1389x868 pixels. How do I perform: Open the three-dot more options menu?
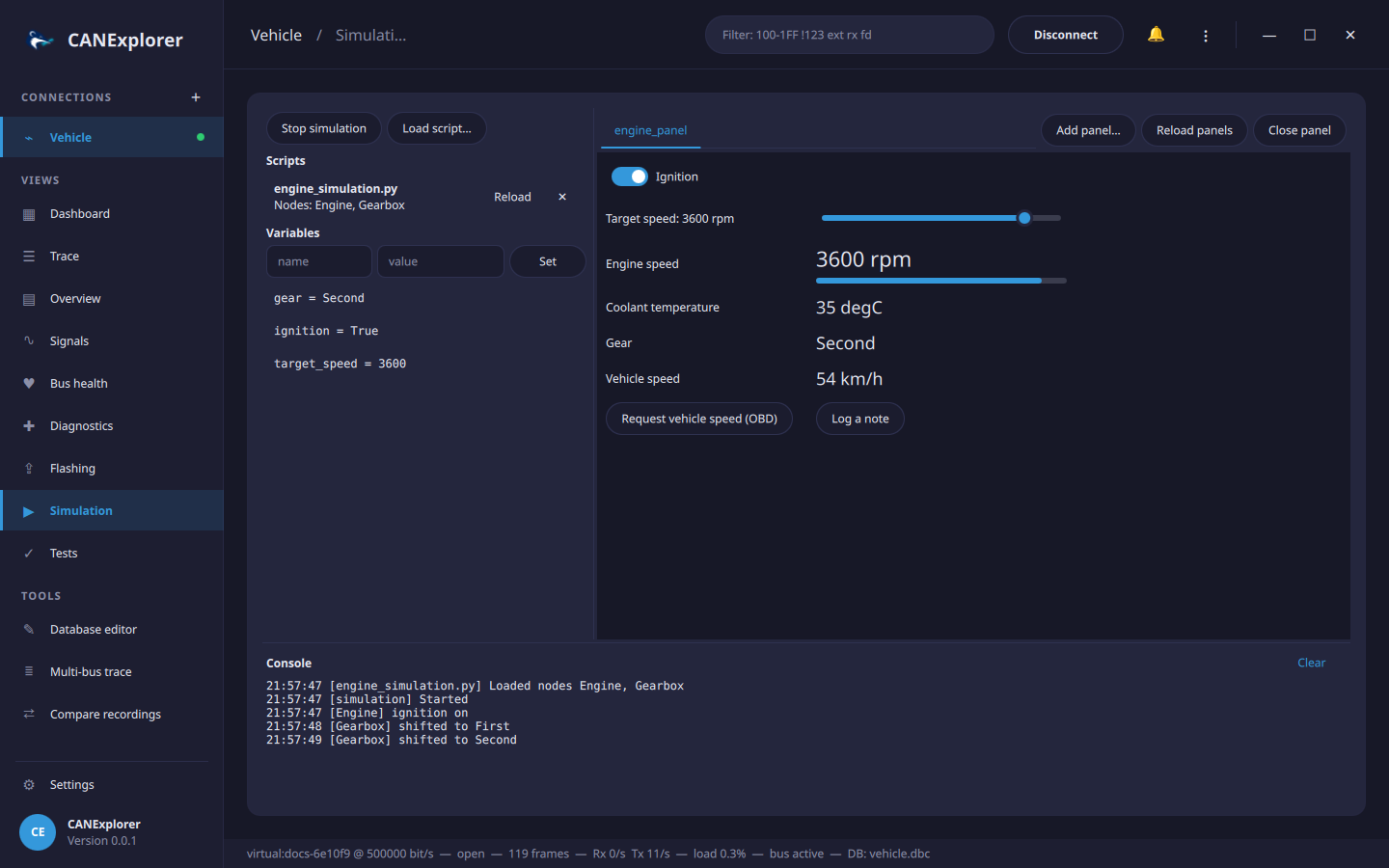[1206, 36]
